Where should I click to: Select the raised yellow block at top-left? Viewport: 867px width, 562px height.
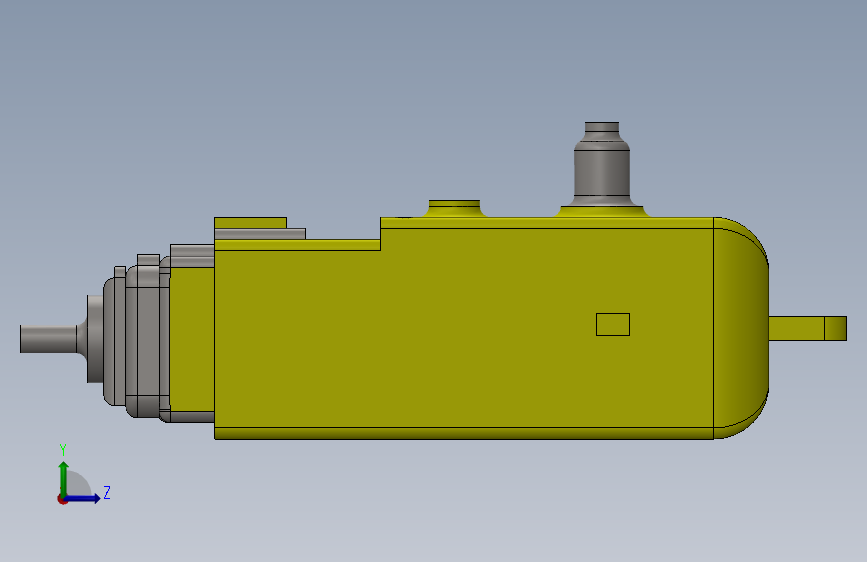[250, 223]
